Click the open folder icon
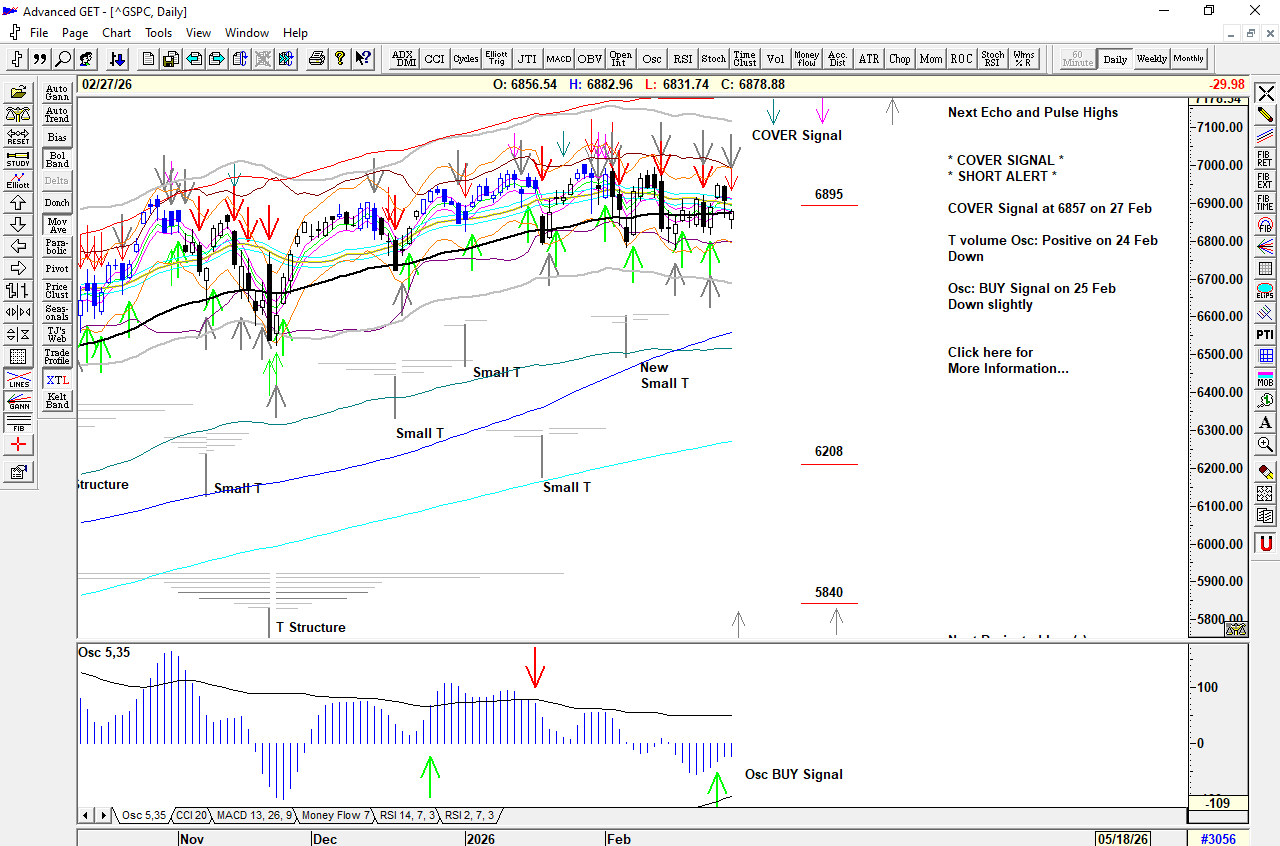This screenshot has height=846, width=1280. point(18,93)
